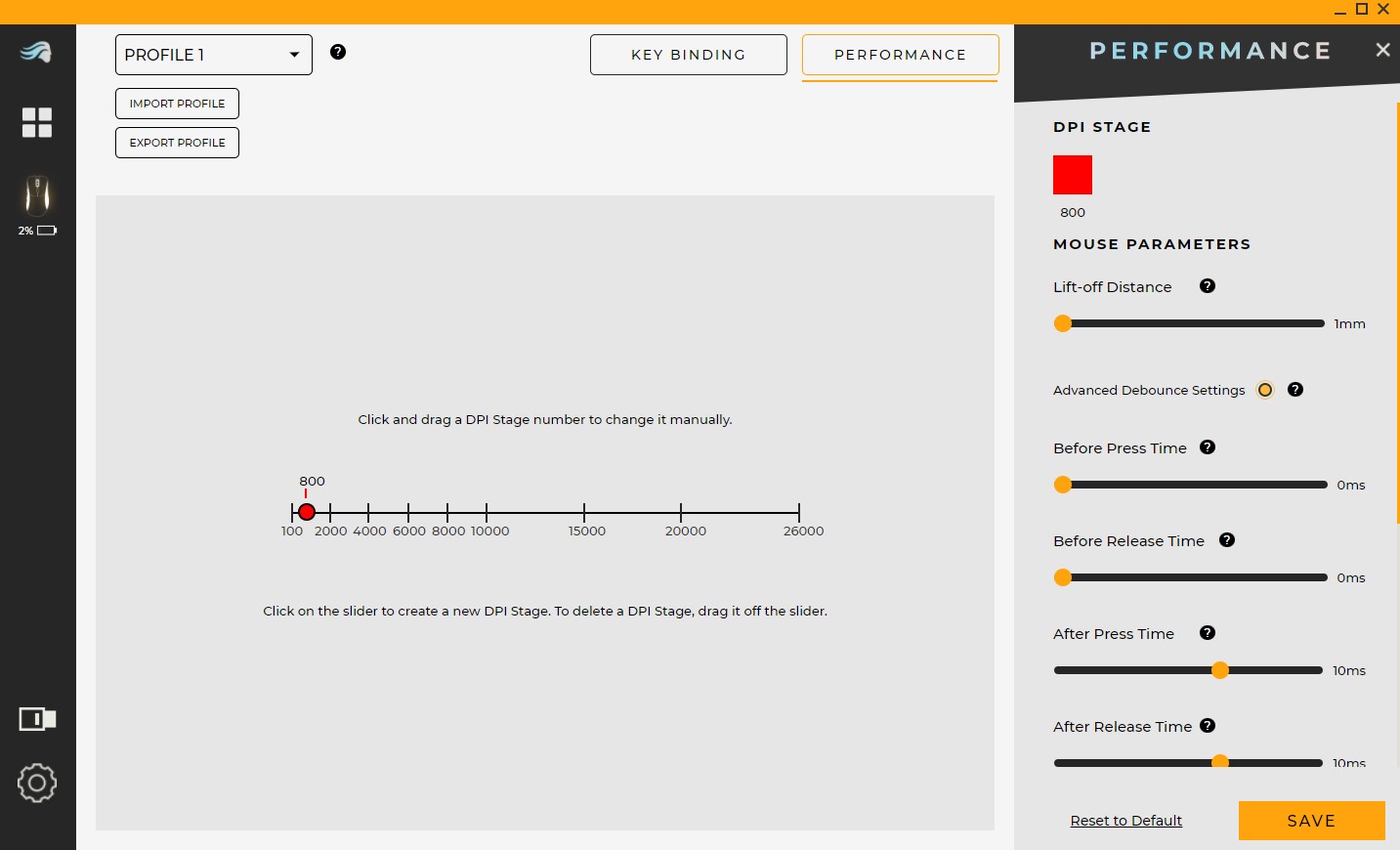Screen dimensions: 1400x850
Task: Click the performance panel vertical scrollbar
Action: pyautogui.click(x=1397, y=313)
